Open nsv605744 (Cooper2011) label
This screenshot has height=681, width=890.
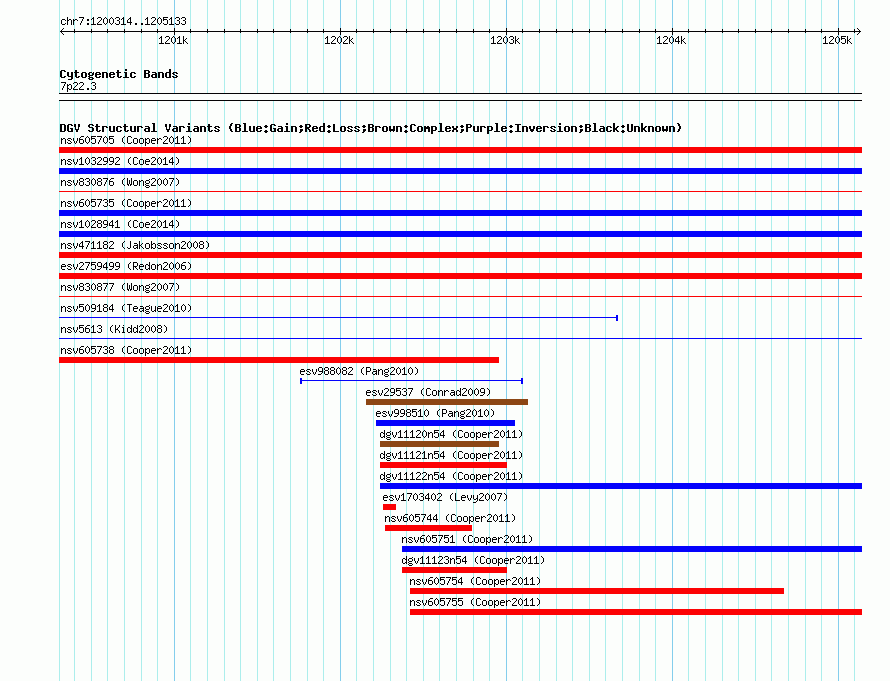coord(450,518)
